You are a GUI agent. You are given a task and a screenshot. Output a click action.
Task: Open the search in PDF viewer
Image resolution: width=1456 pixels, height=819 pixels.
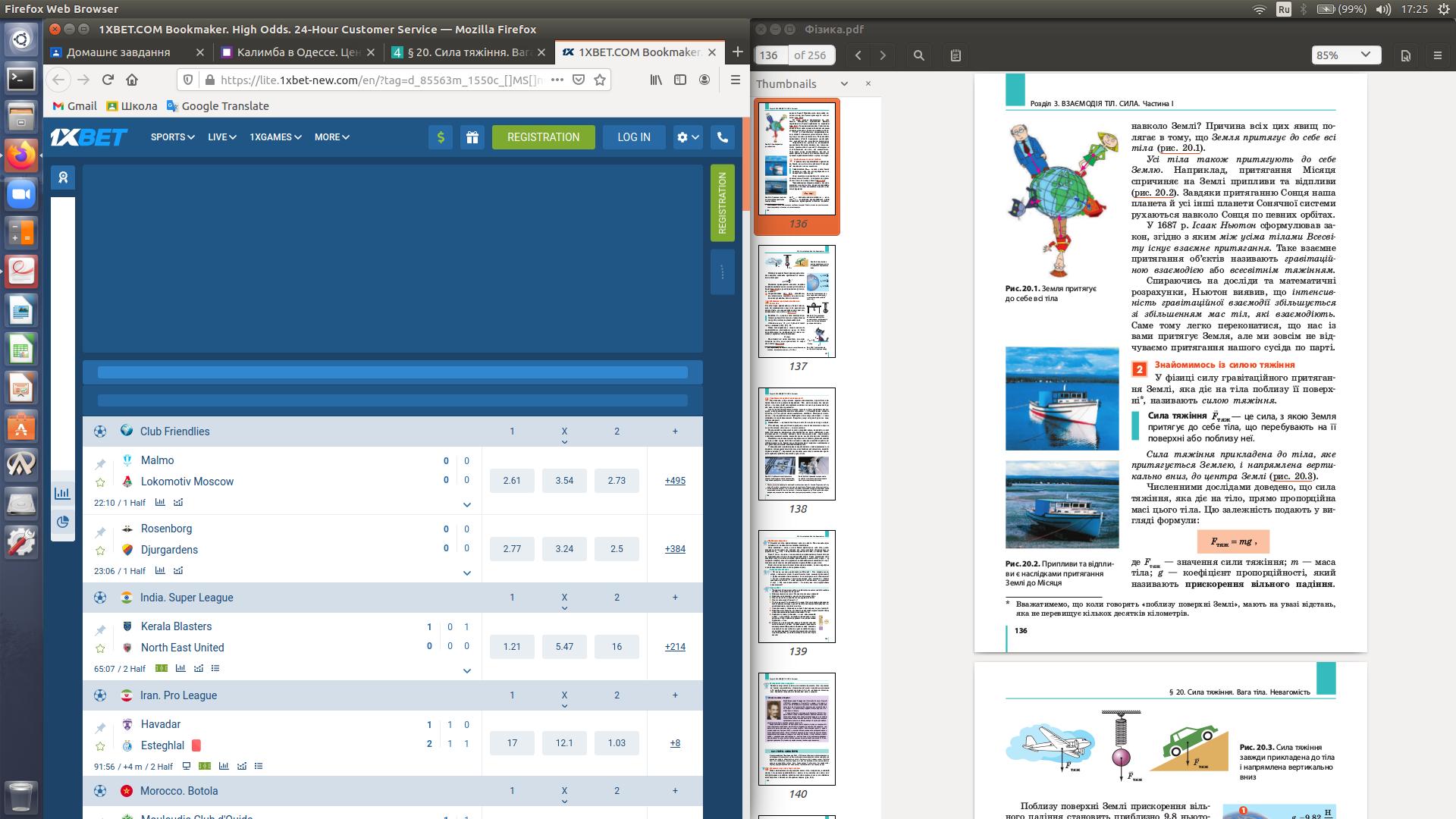click(x=918, y=55)
